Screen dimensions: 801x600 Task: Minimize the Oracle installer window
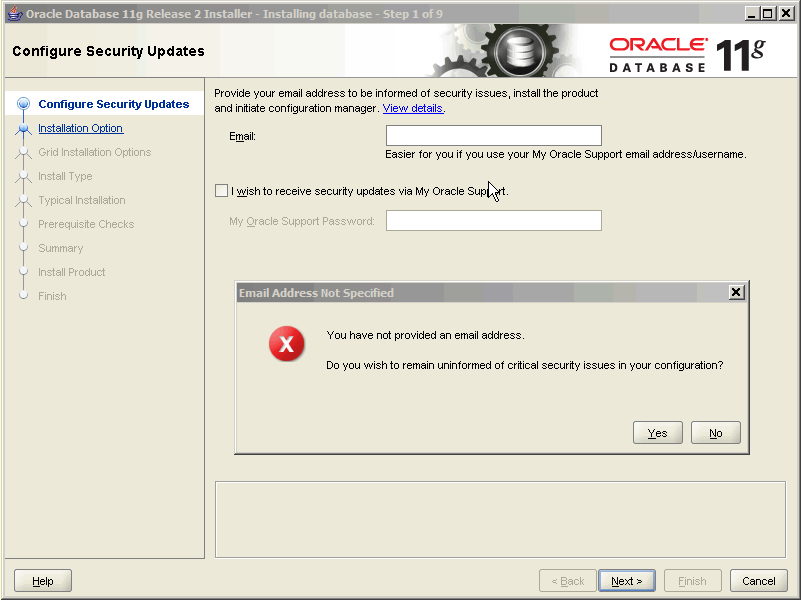pyautogui.click(x=750, y=13)
